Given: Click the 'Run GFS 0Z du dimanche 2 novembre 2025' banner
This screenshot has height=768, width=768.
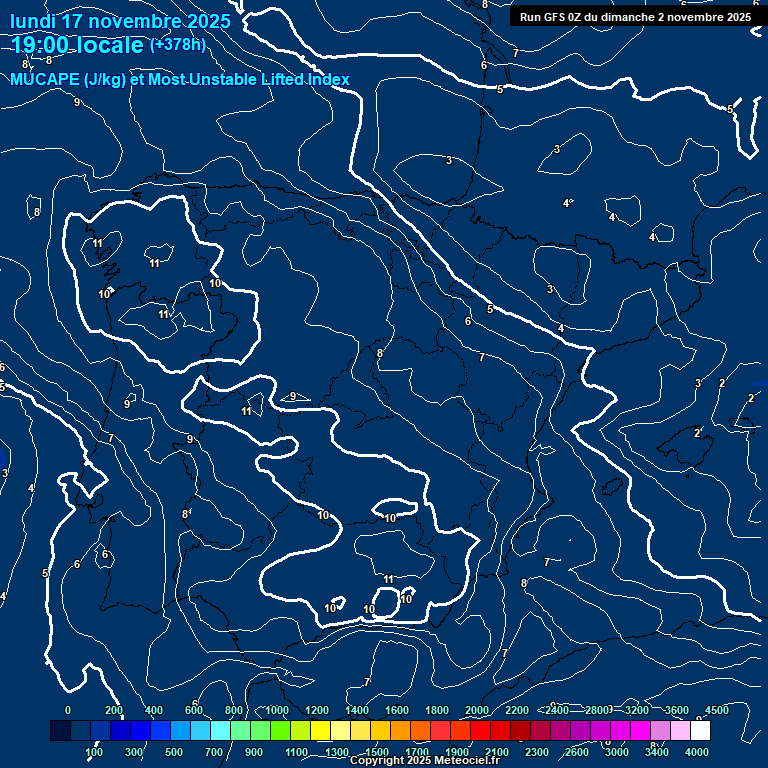Looking at the screenshot, I should pyautogui.click(x=635, y=17).
